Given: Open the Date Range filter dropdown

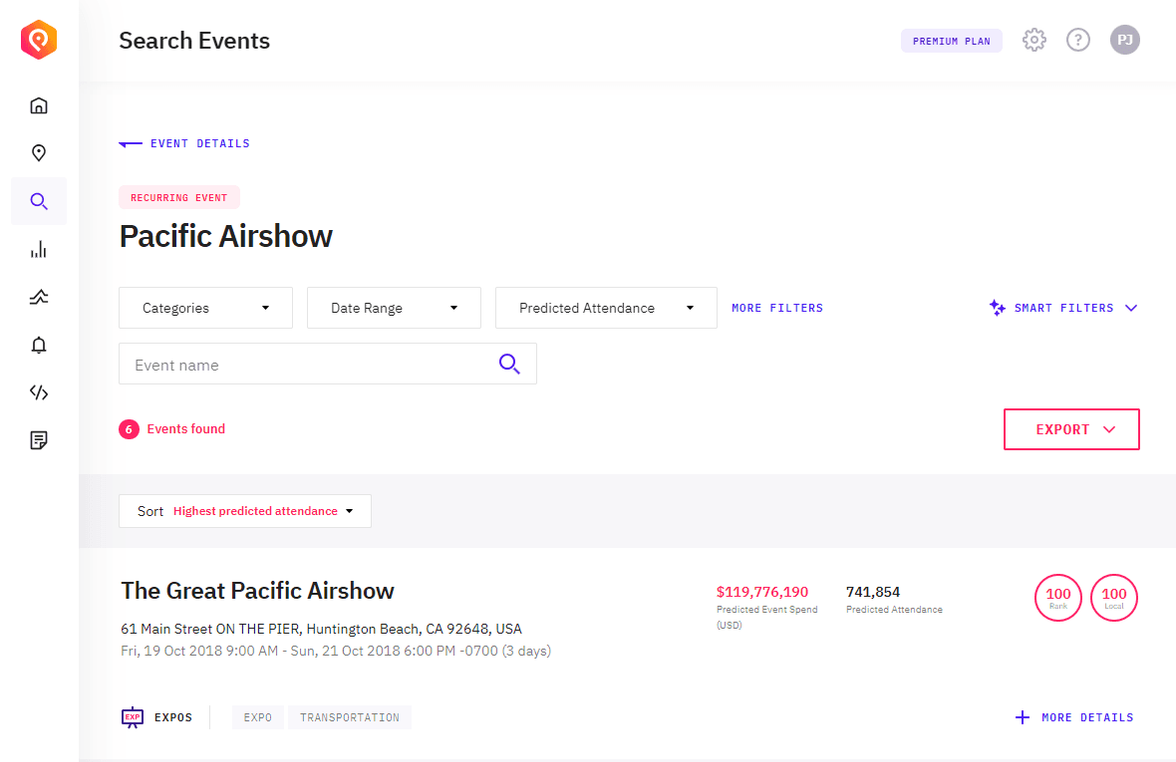Looking at the screenshot, I should [393, 307].
